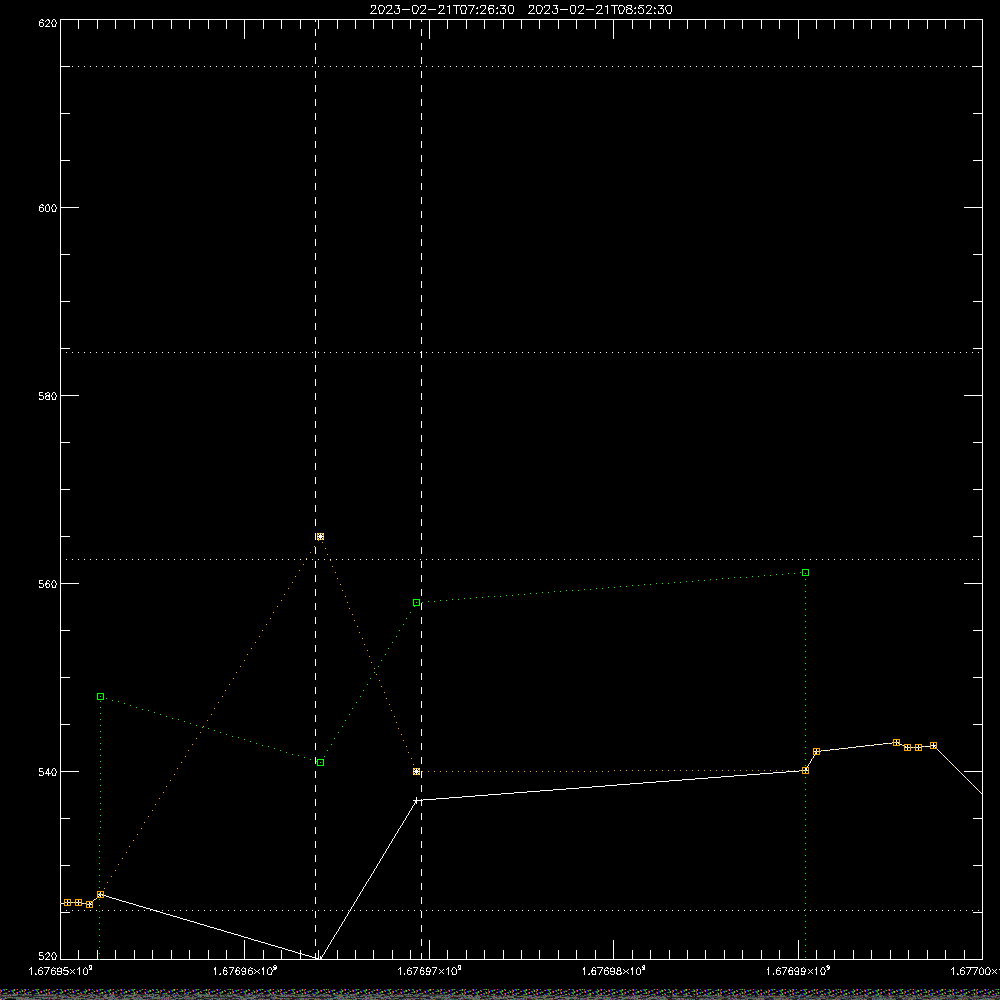Click the 1.67695×10⁹ x-axis label
Viewport: 1000px width, 1000px height.
[61, 971]
